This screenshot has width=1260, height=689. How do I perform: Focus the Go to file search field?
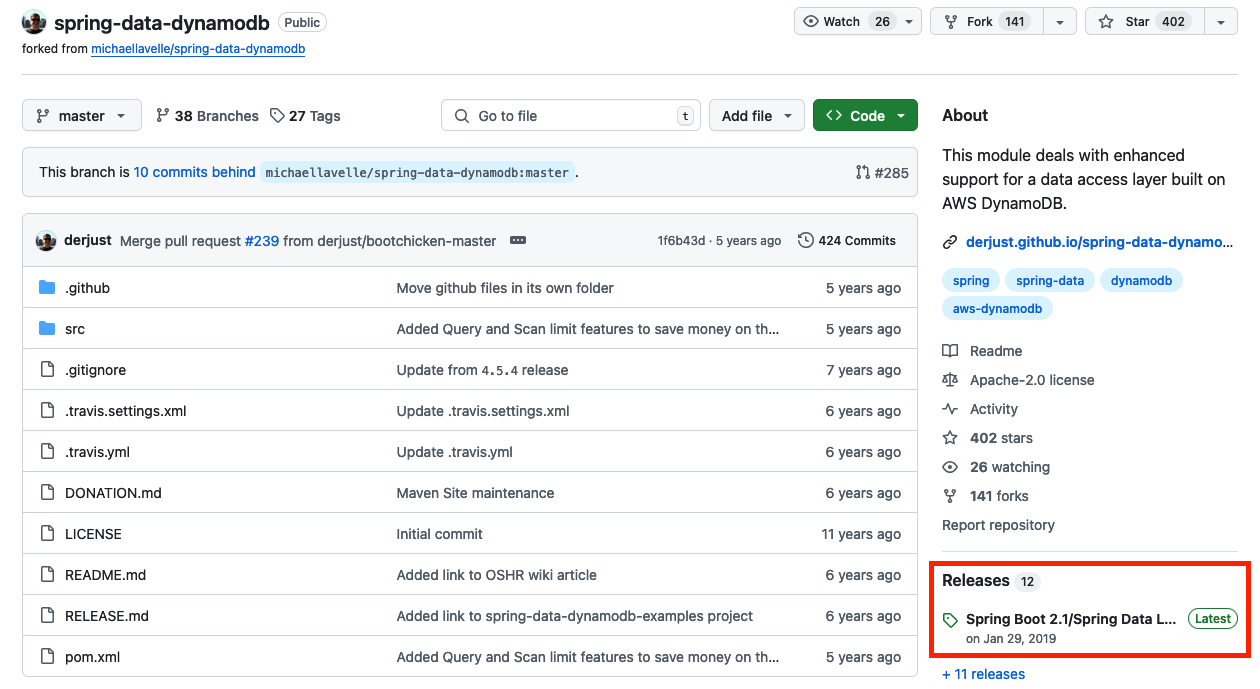pyautogui.click(x=571, y=116)
